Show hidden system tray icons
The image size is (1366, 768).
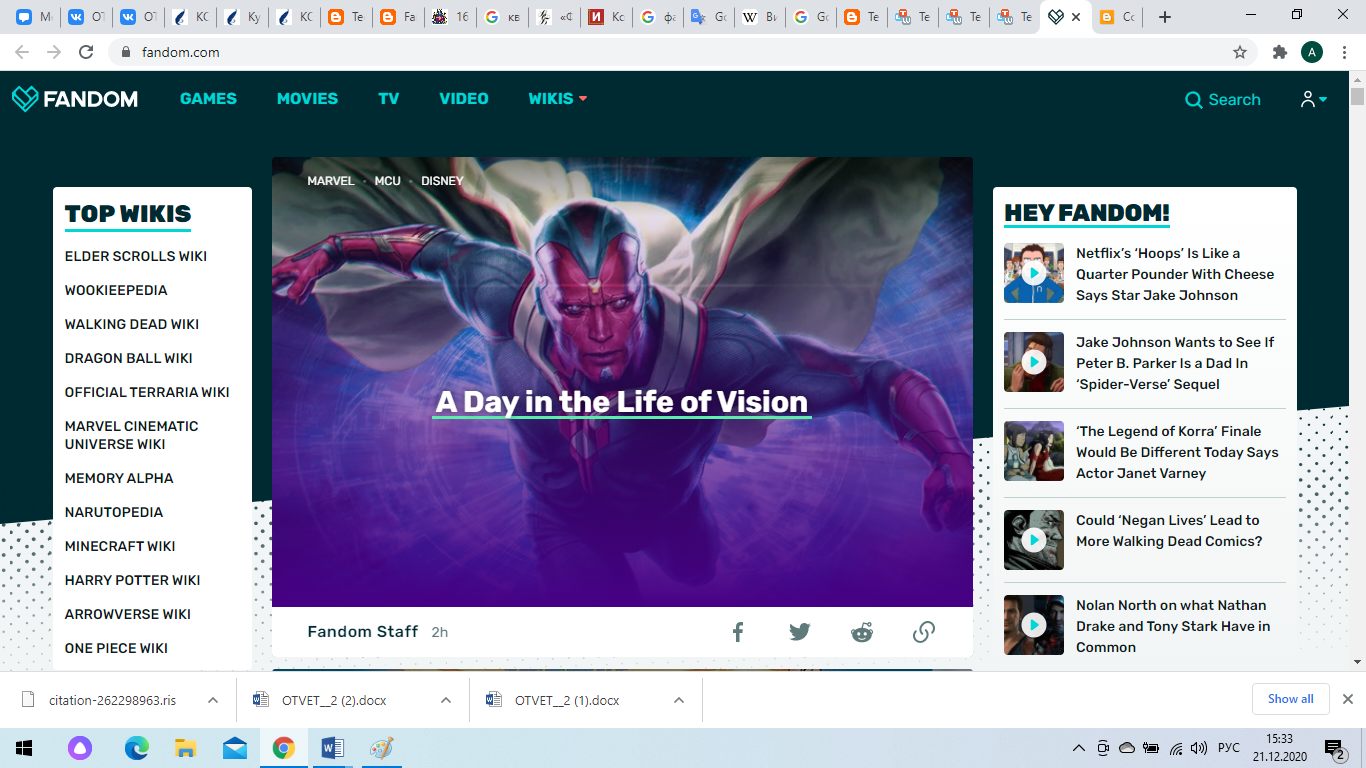coord(1078,748)
